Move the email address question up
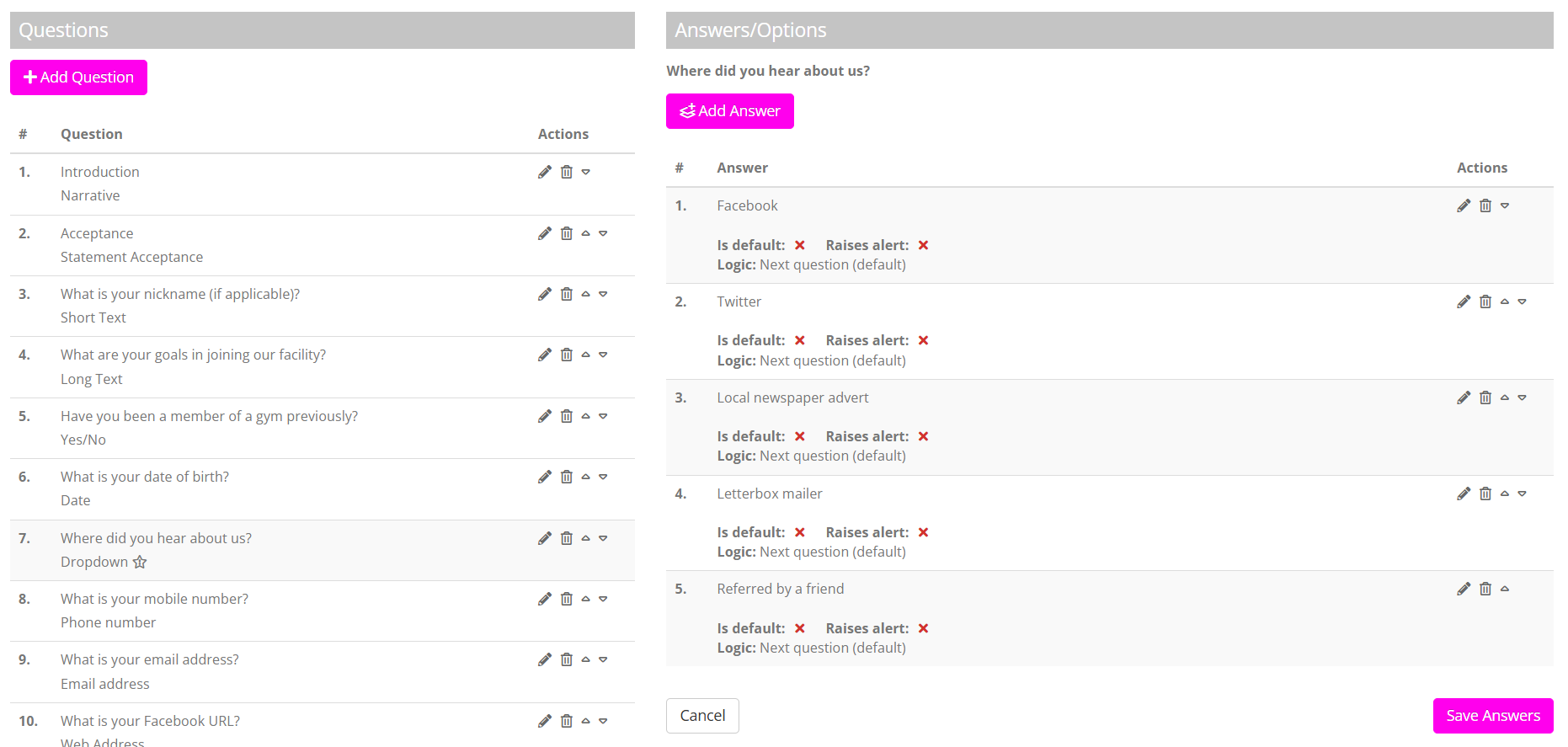 [x=585, y=659]
